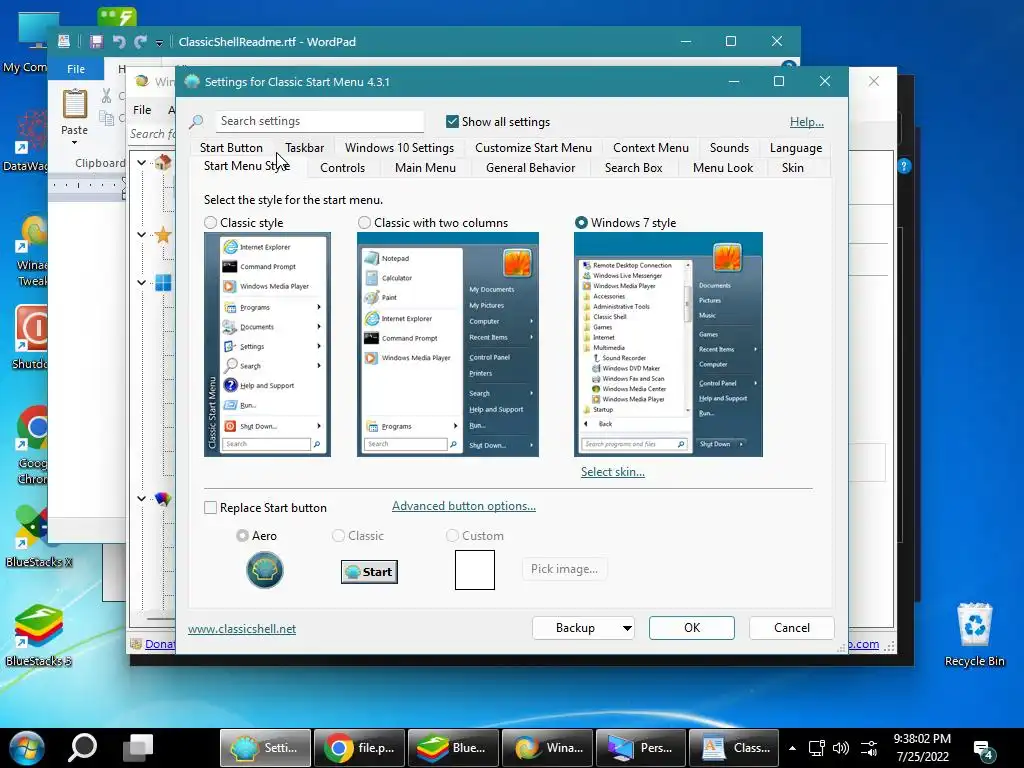Choose Custom start button radio
The height and width of the screenshot is (768, 1024).
coord(452,536)
